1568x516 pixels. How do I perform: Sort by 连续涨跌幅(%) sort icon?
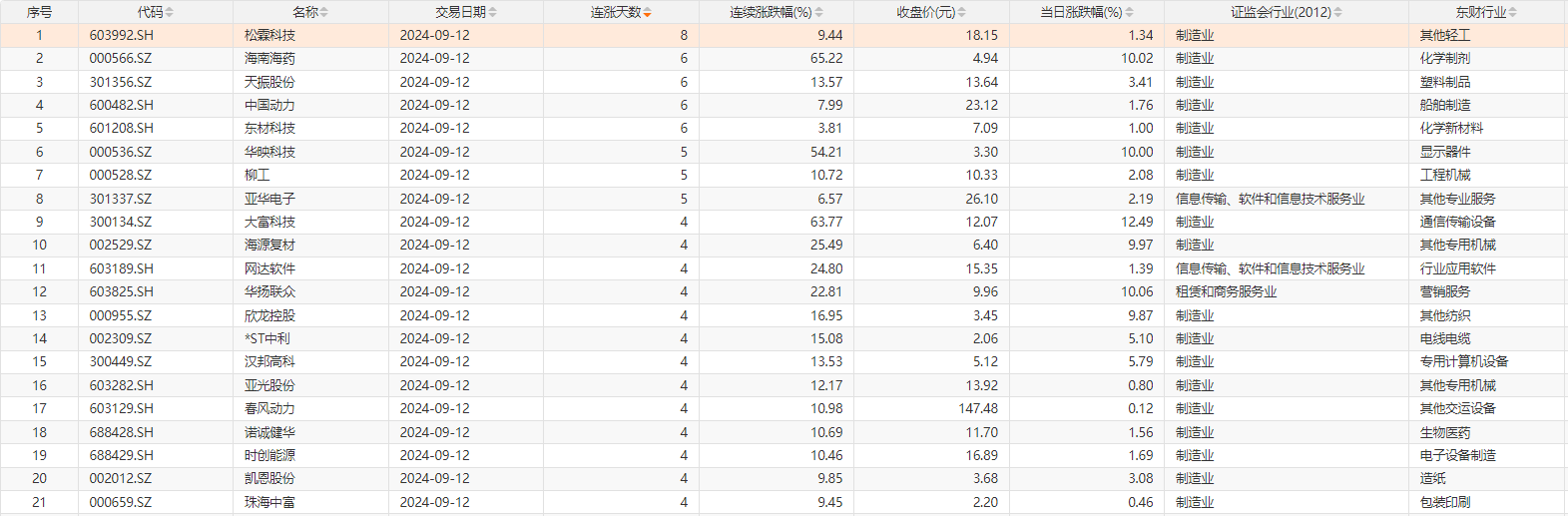(819, 12)
